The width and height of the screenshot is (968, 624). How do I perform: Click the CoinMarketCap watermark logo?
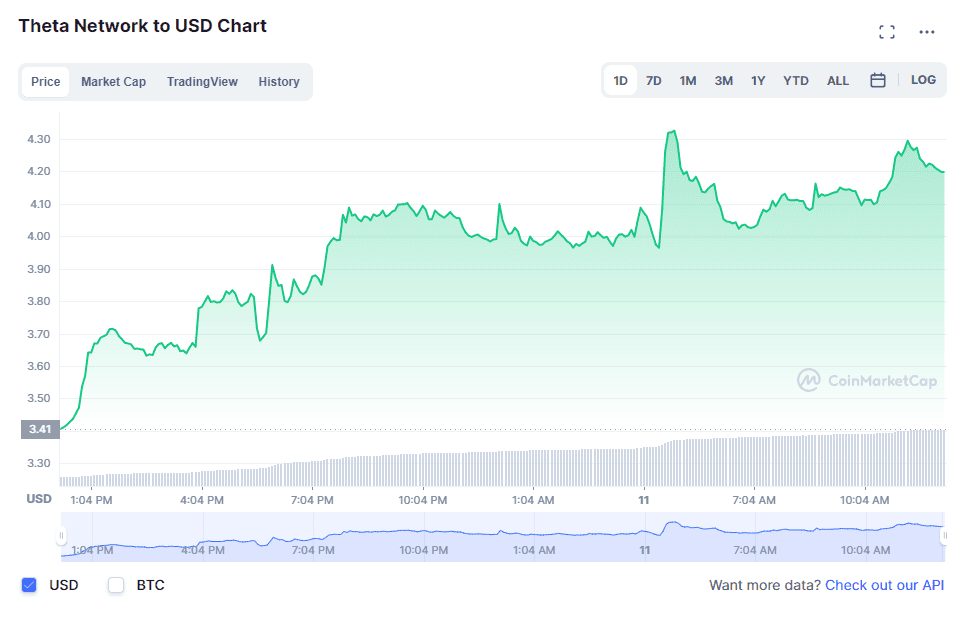click(866, 381)
